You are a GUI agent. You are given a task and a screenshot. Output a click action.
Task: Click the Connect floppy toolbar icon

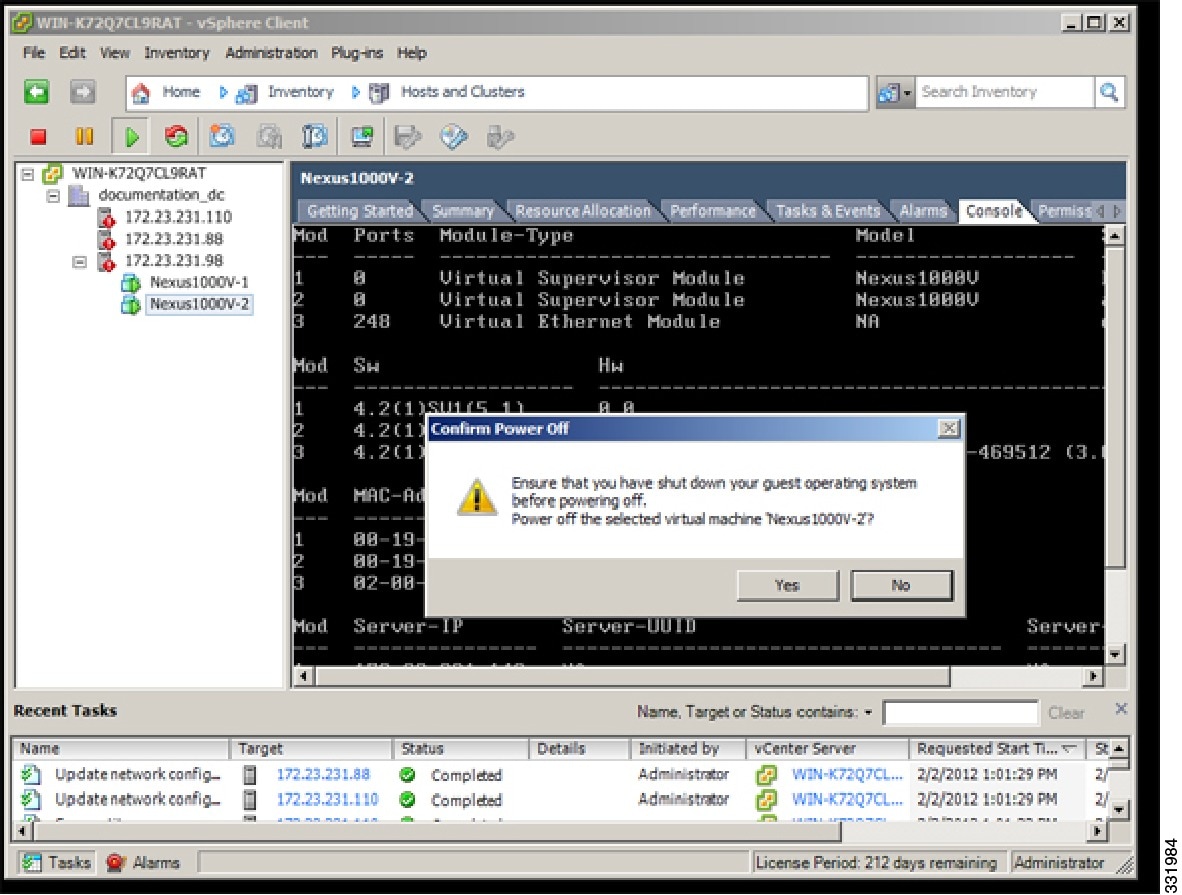[408, 136]
